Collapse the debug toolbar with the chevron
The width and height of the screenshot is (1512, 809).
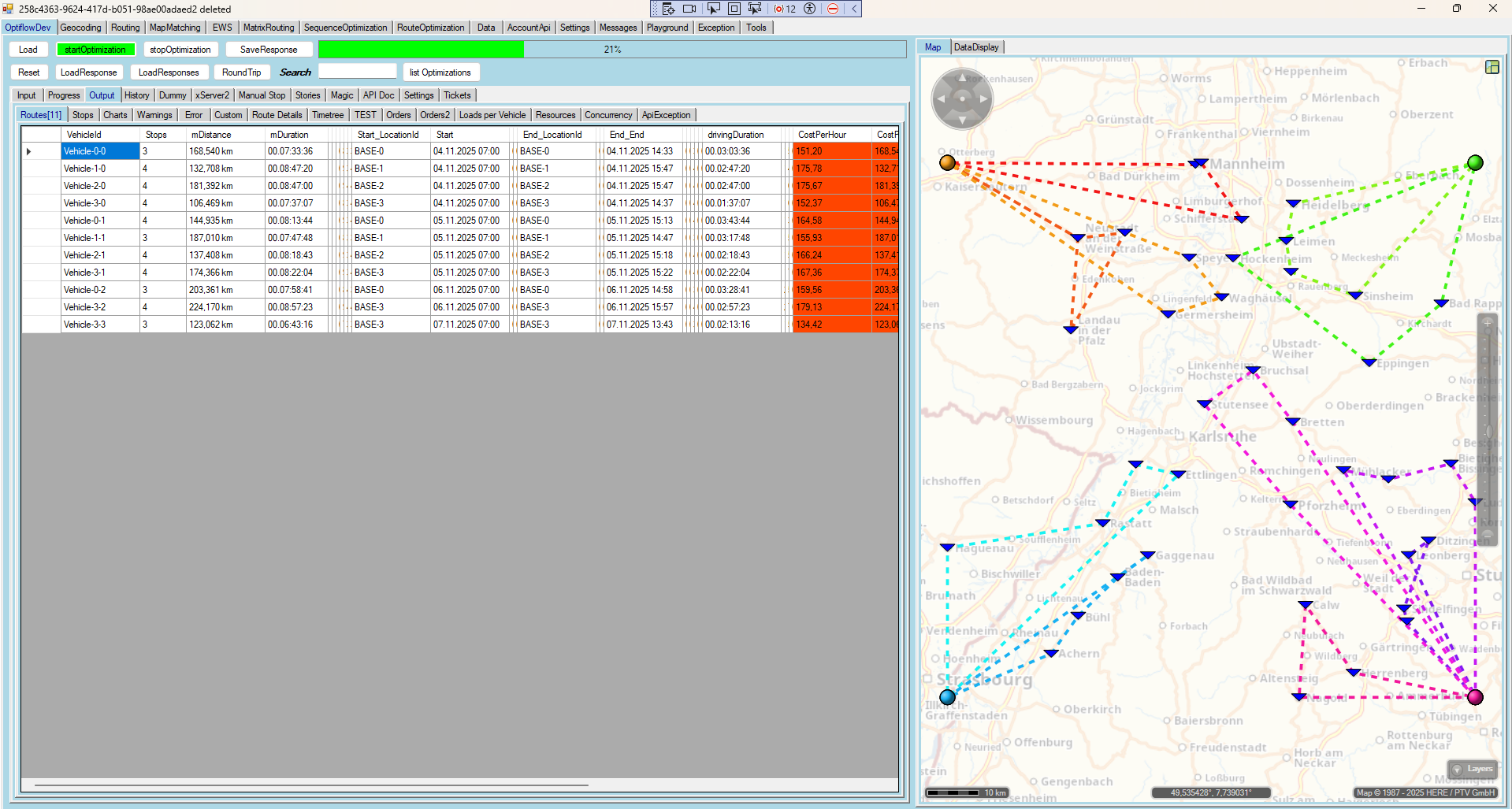tap(853, 9)
